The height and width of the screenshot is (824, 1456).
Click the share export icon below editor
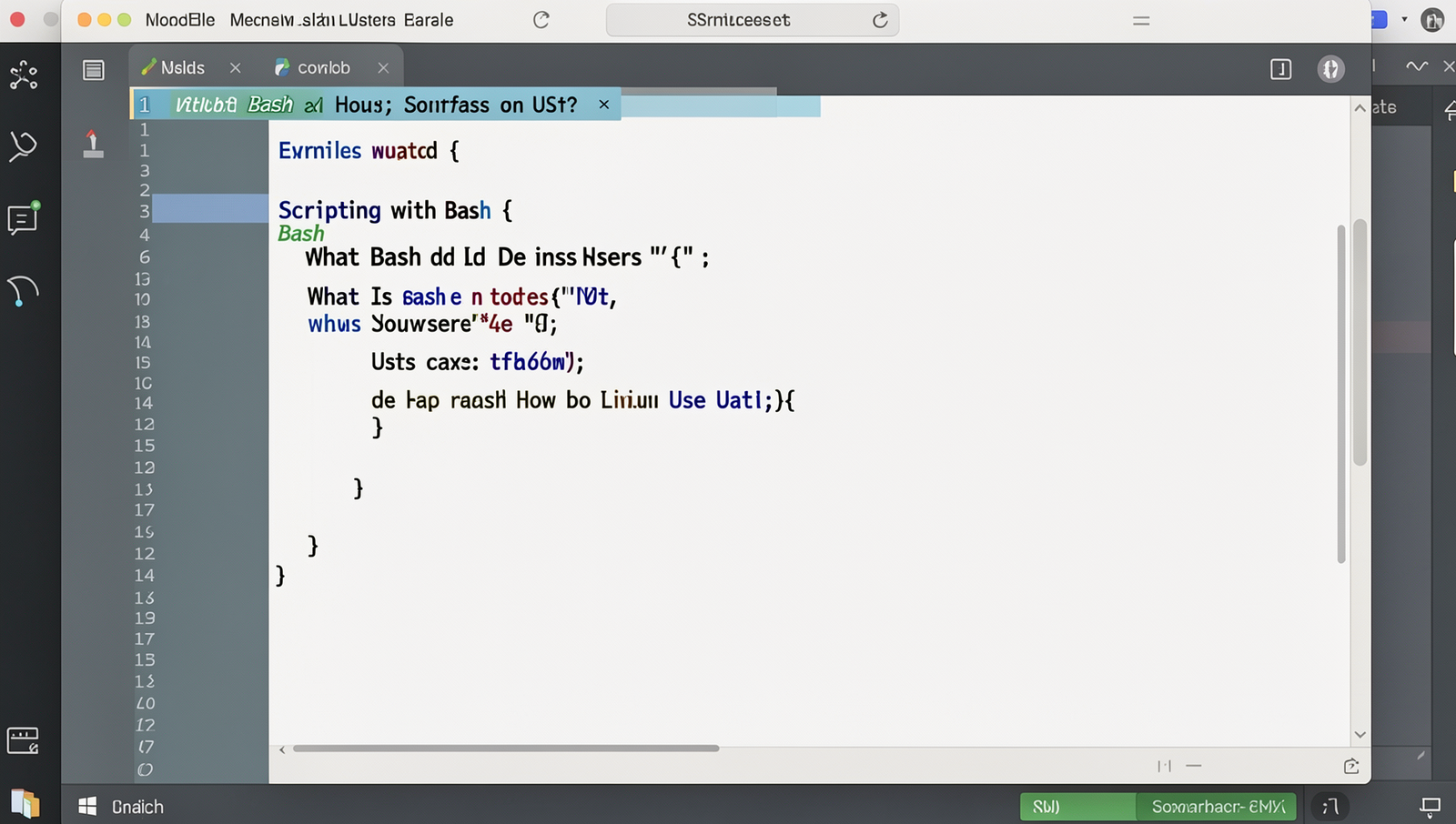click(1351, 767)
